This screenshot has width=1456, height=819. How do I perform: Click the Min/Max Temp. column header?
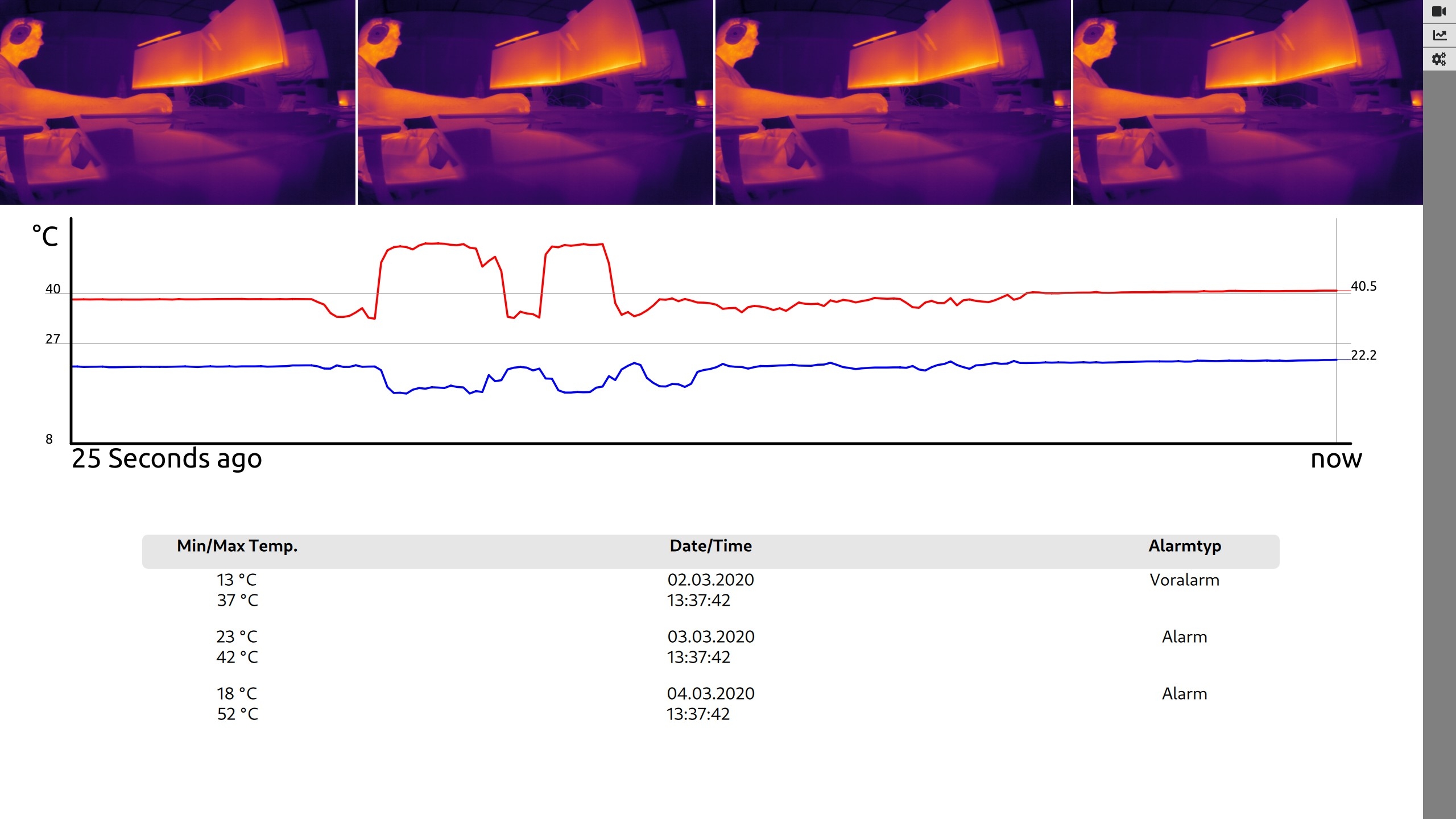237,546
